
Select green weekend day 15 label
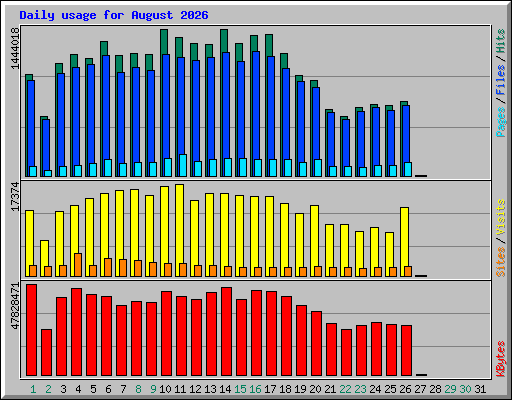[x=240, y=389]
